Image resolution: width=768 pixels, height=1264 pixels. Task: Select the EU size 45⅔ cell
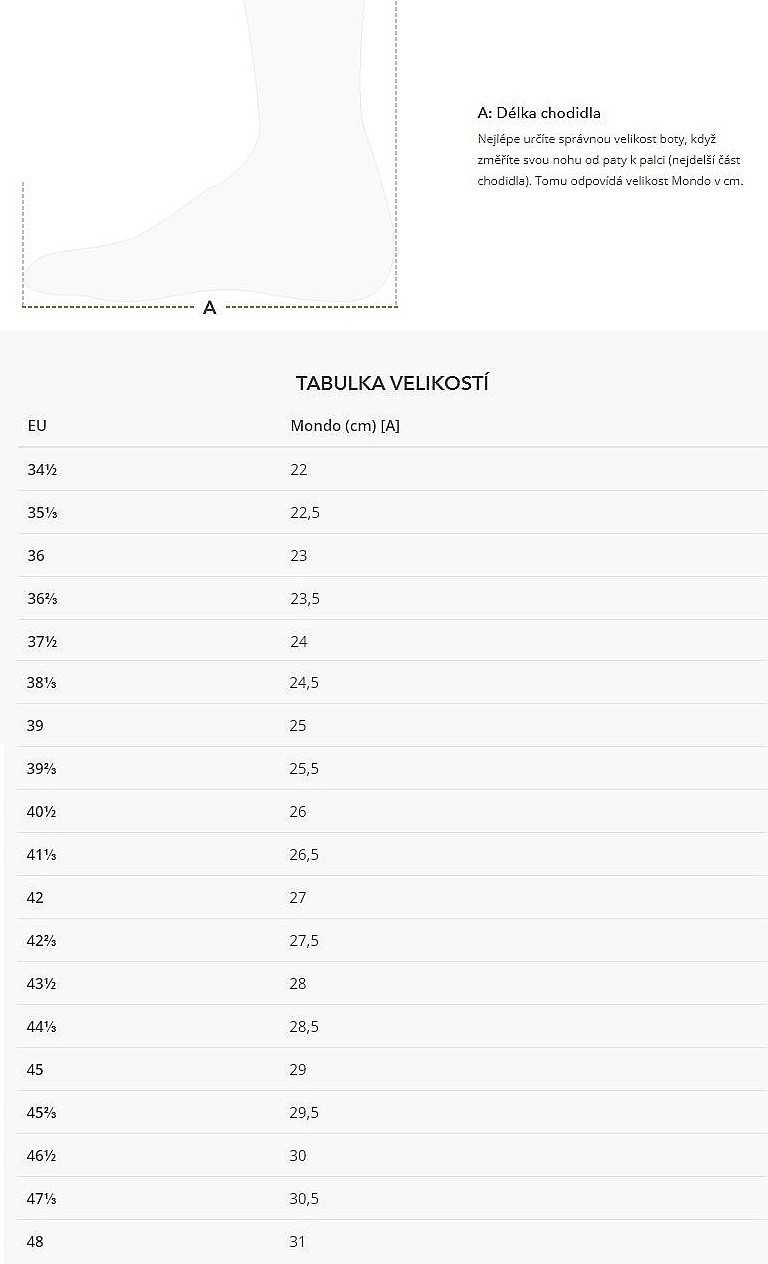42,1112
